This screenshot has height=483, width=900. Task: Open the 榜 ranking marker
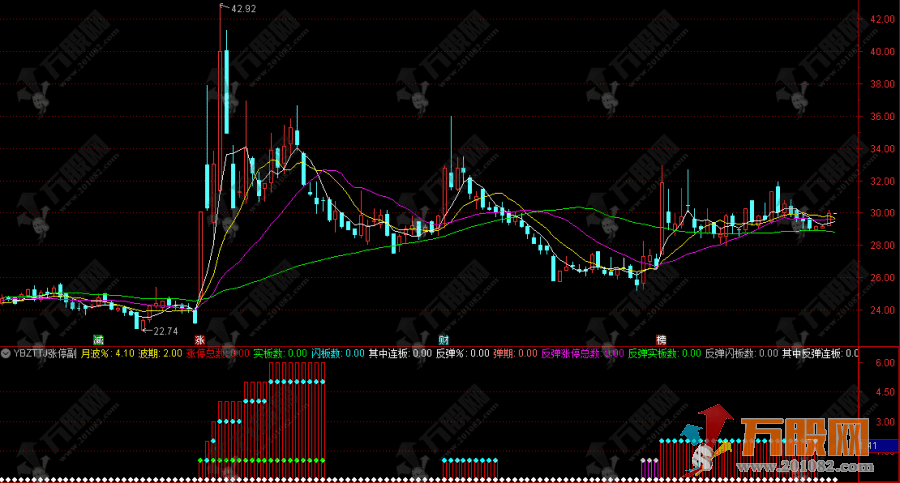[661, 339]
